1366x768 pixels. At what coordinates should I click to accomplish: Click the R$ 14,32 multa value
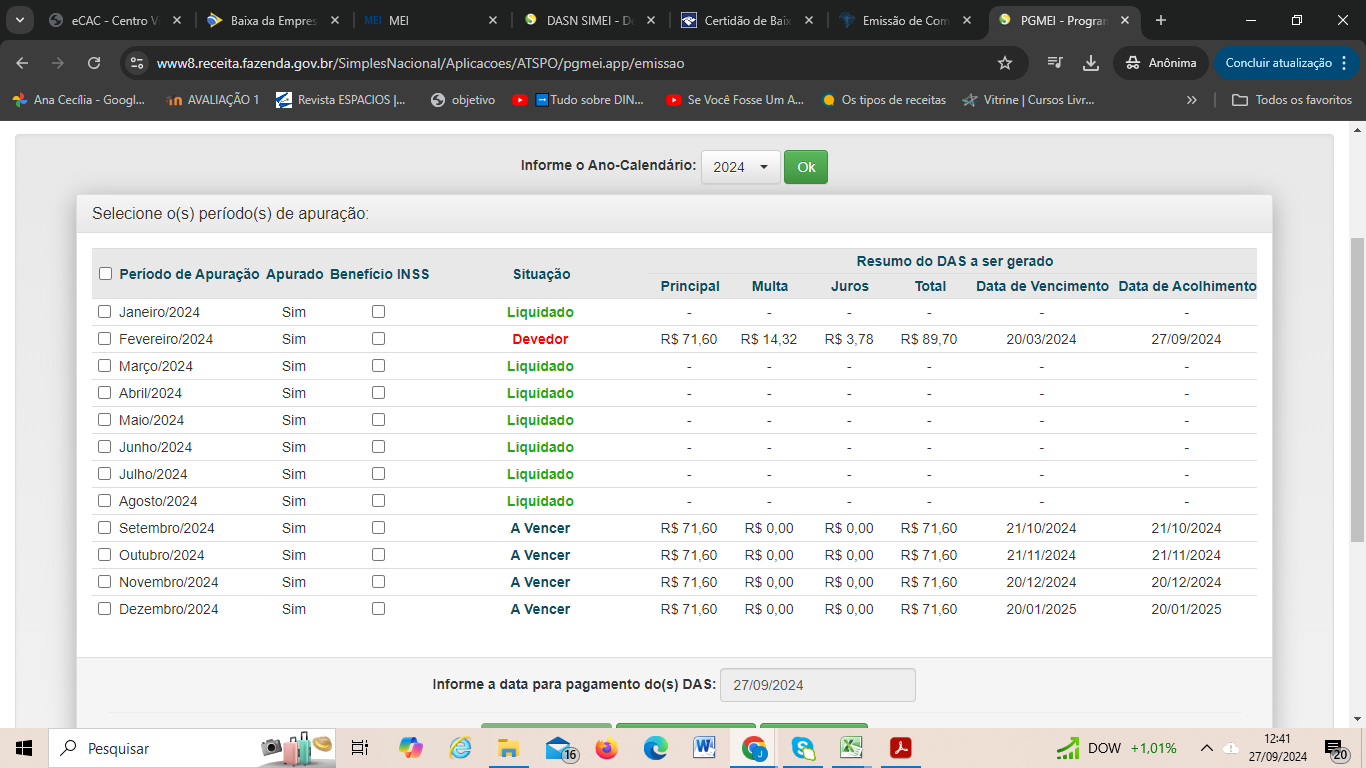[x=769, y=339]
